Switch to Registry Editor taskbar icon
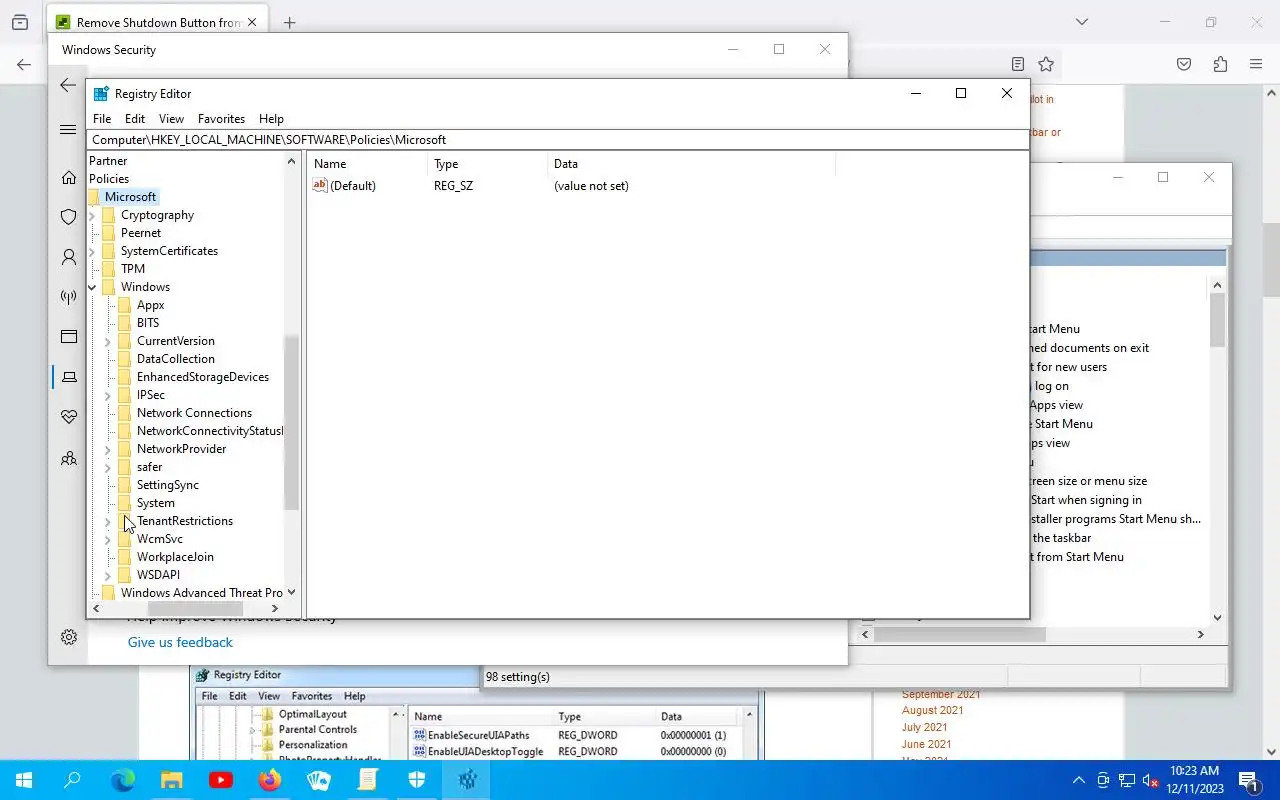 [467, 780]
